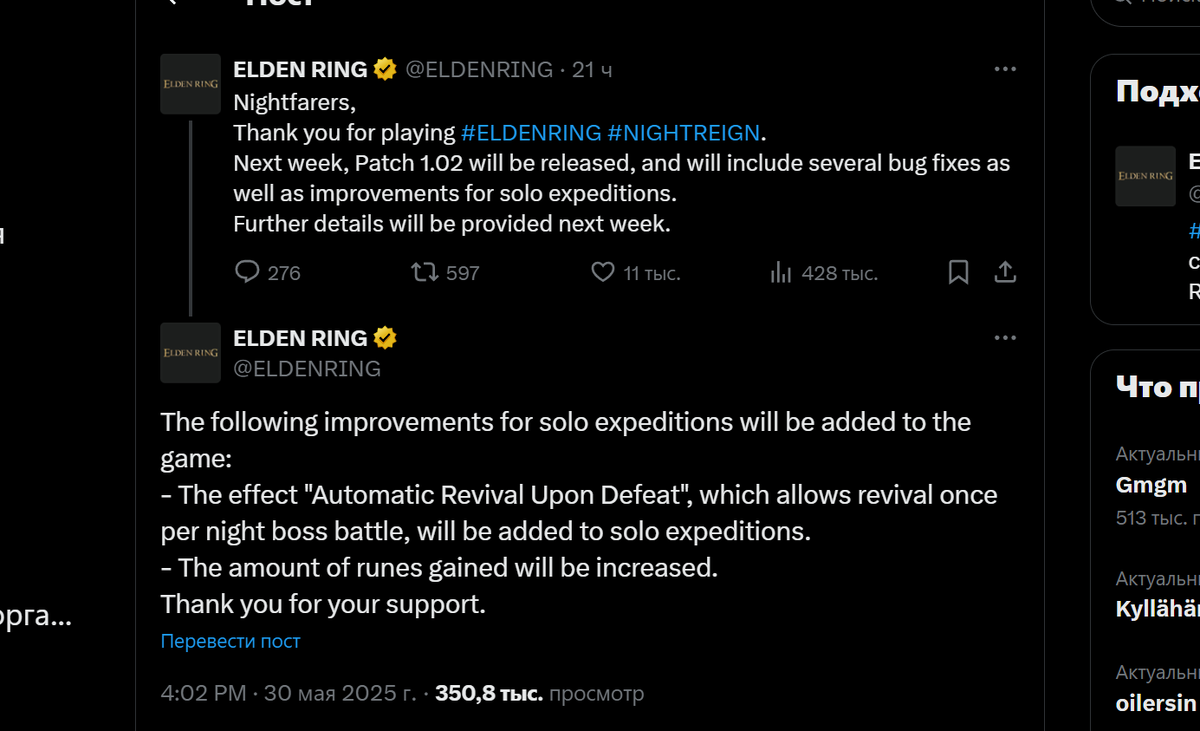Share the Patch 1.02 post
The height and width of the screenshot is (731, 1200).
click(1006, 272)
